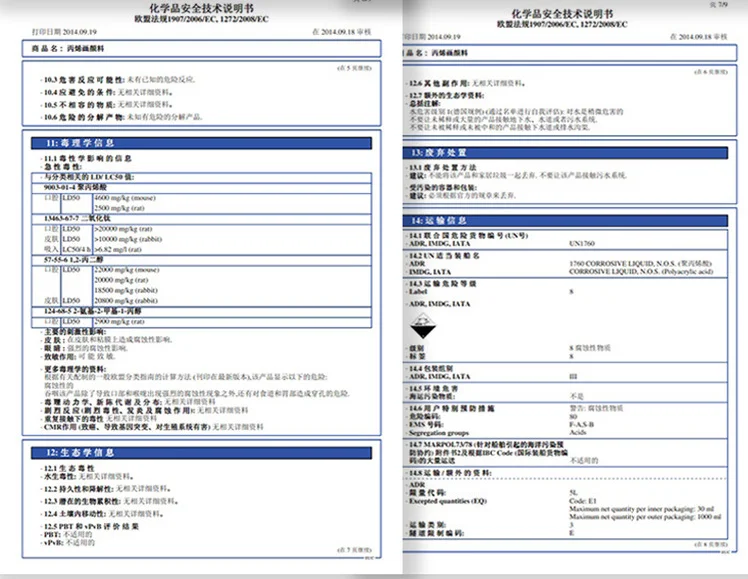Viewport: 748px width, 579px height.
Task: Click the '13.1 废弃处置方法' heading
Action: click(443, 167)
